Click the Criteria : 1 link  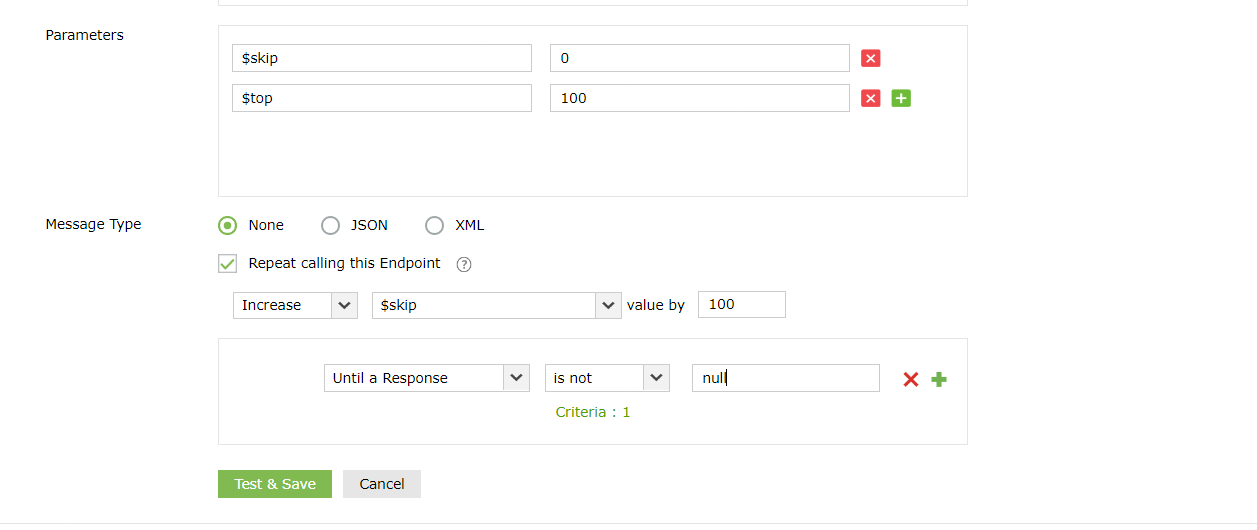(593, 412)
